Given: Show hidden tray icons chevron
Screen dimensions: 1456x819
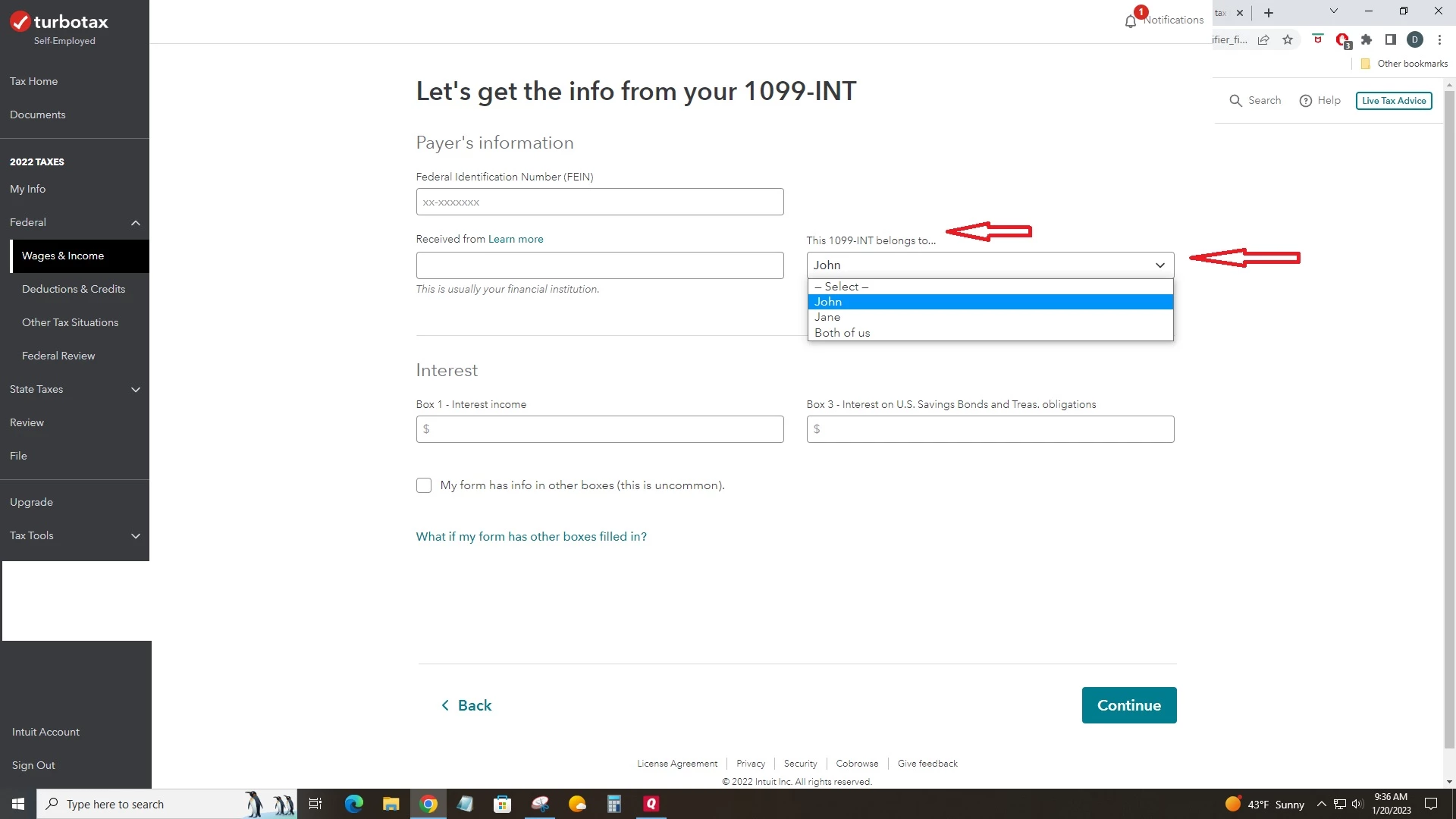Looking at the screenshot, I should click(x=1322, y=804).
